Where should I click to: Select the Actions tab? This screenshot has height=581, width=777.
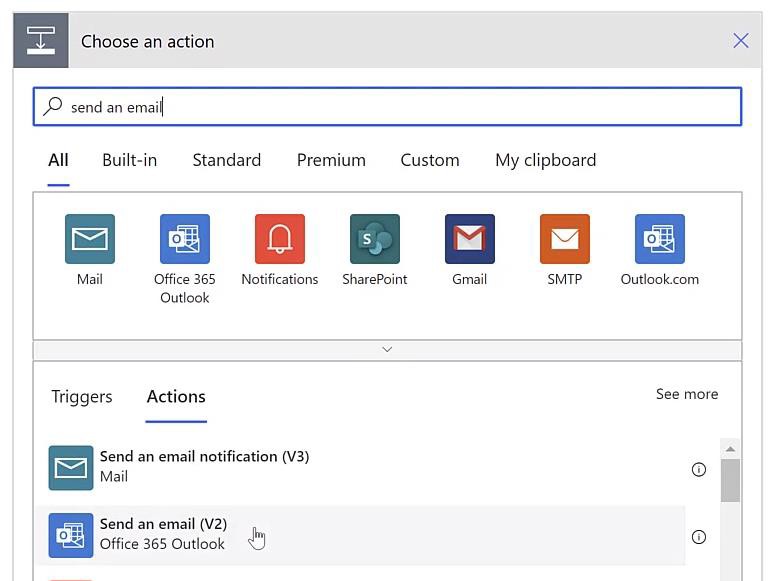176,397
